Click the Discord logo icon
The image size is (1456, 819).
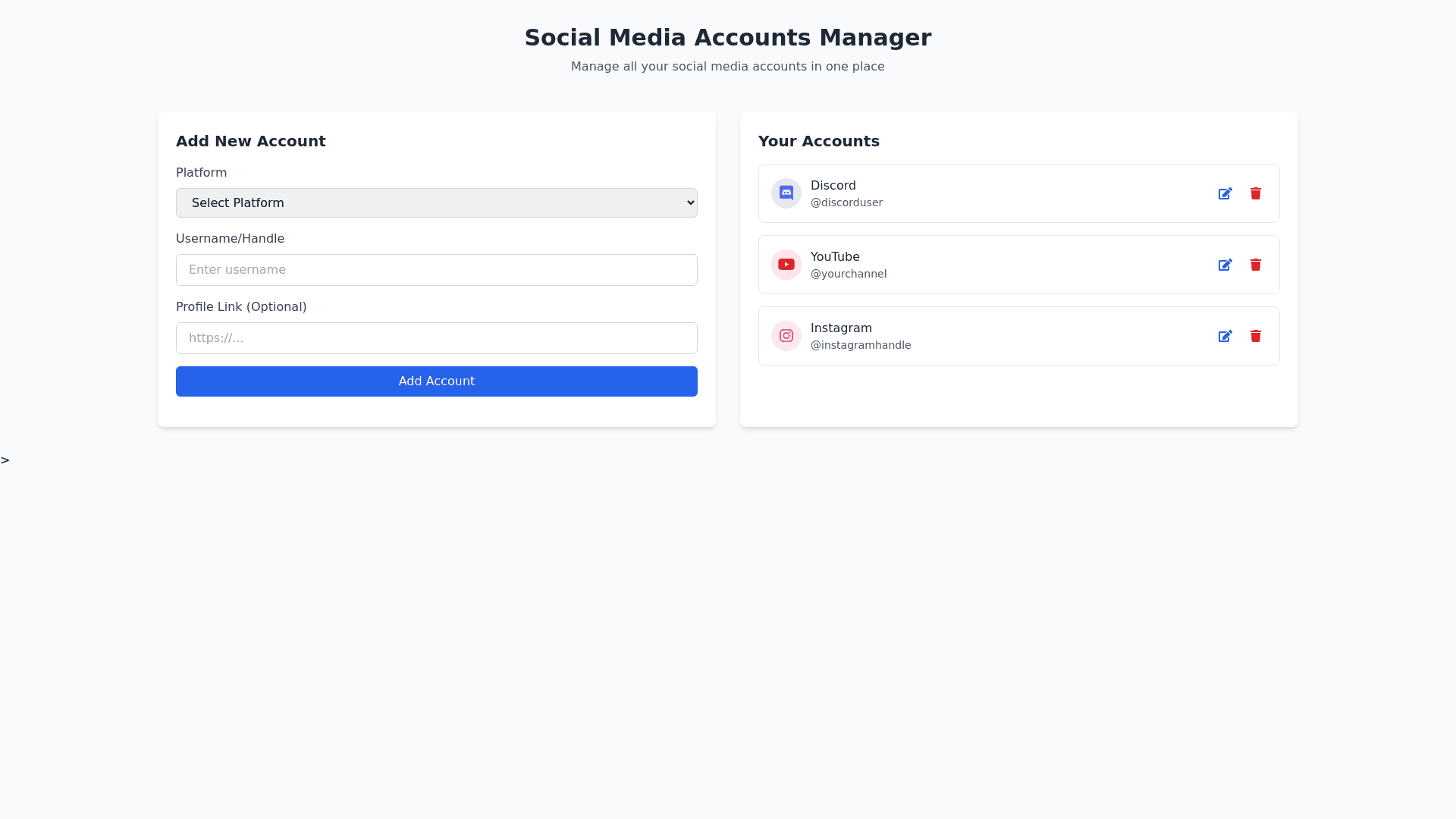[x=786, y=193]
